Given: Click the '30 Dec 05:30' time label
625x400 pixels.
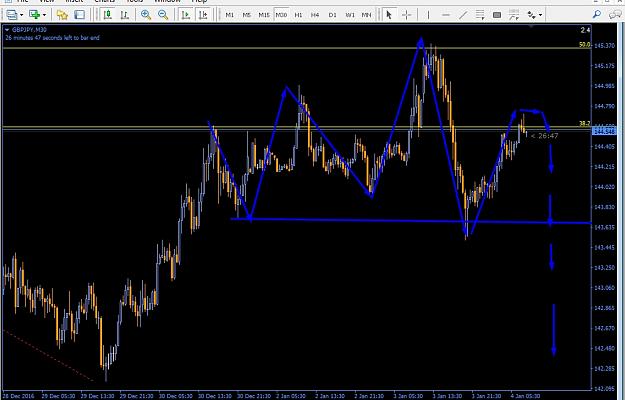Looking at the screenshot, I should coord(175,396).
